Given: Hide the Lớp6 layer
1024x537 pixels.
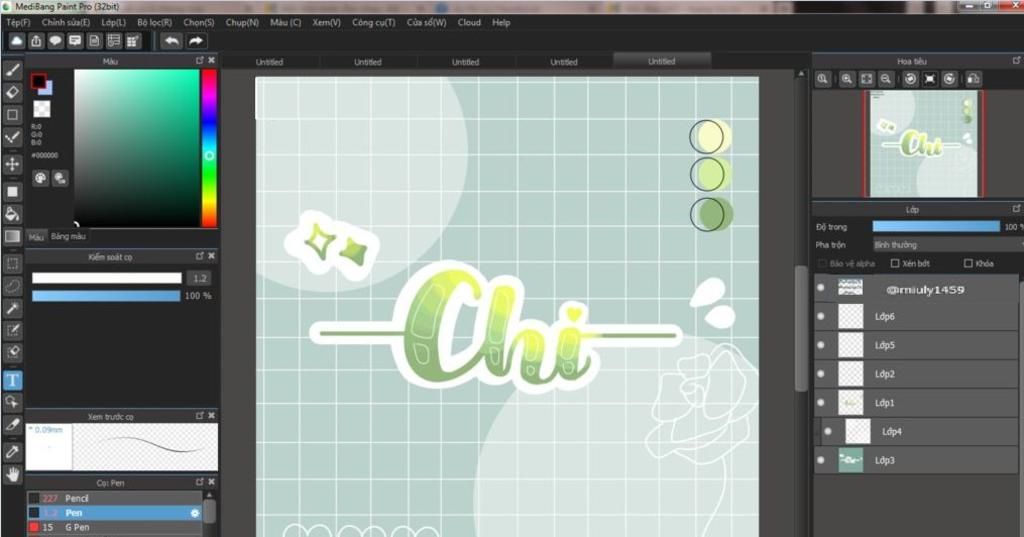Looking at the screenshot, I should click(821, 316).
